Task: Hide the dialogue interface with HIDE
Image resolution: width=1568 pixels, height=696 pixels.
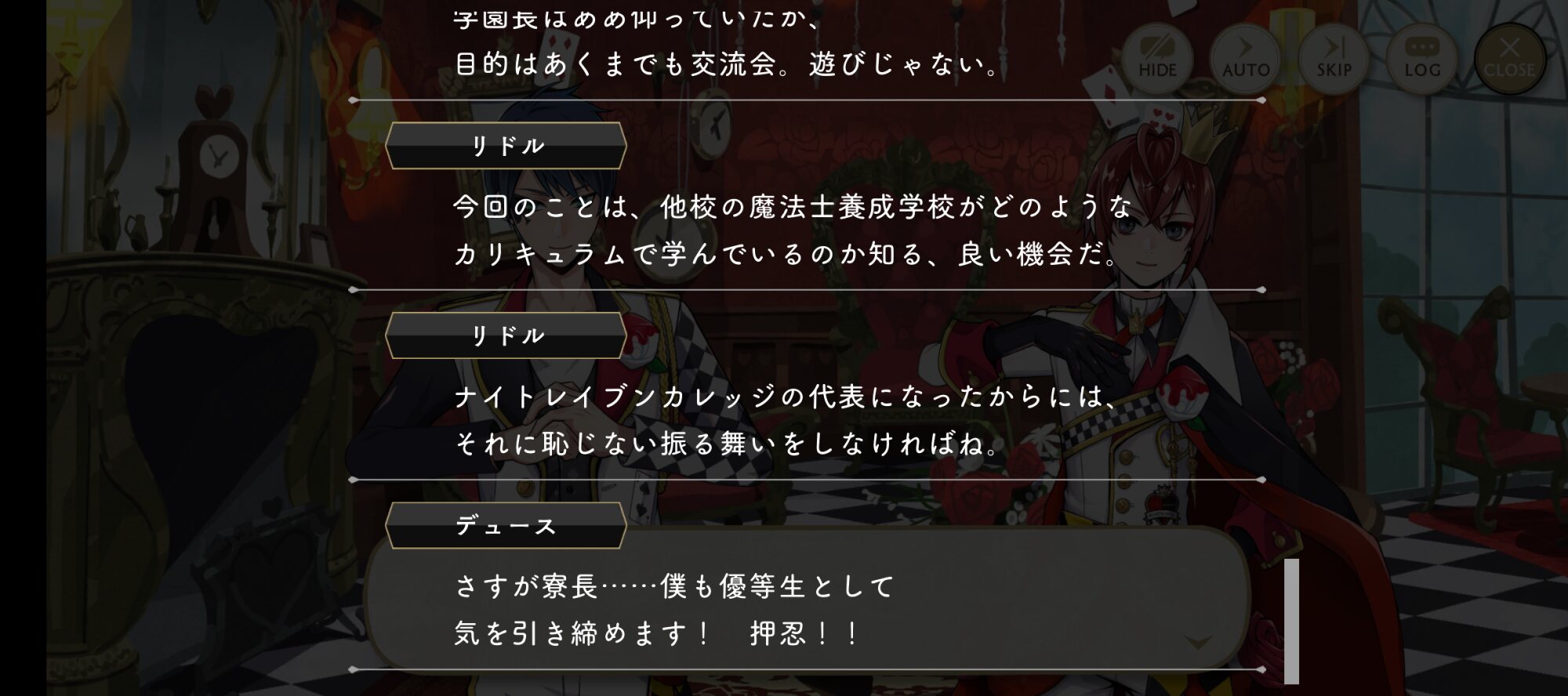Action: [1157, 57]
